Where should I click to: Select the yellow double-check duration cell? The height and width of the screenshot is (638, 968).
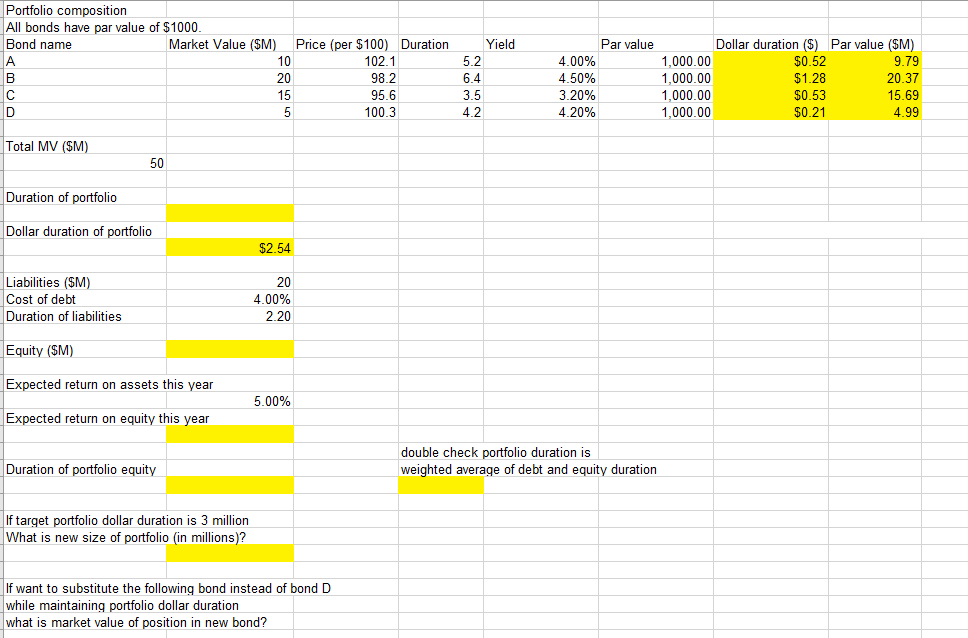point(440,485)
